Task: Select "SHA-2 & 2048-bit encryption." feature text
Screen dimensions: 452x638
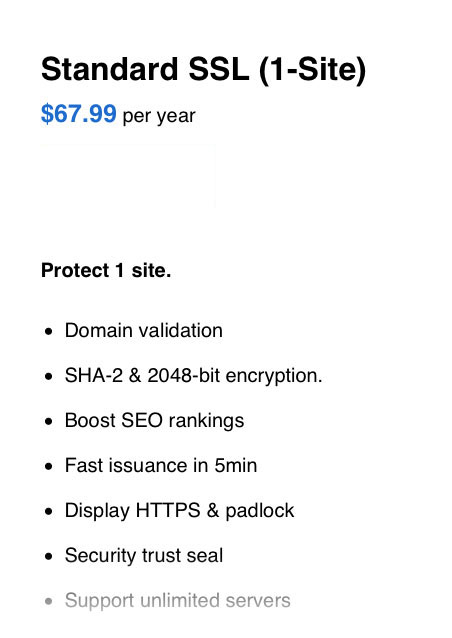Action: coord(193,376)
